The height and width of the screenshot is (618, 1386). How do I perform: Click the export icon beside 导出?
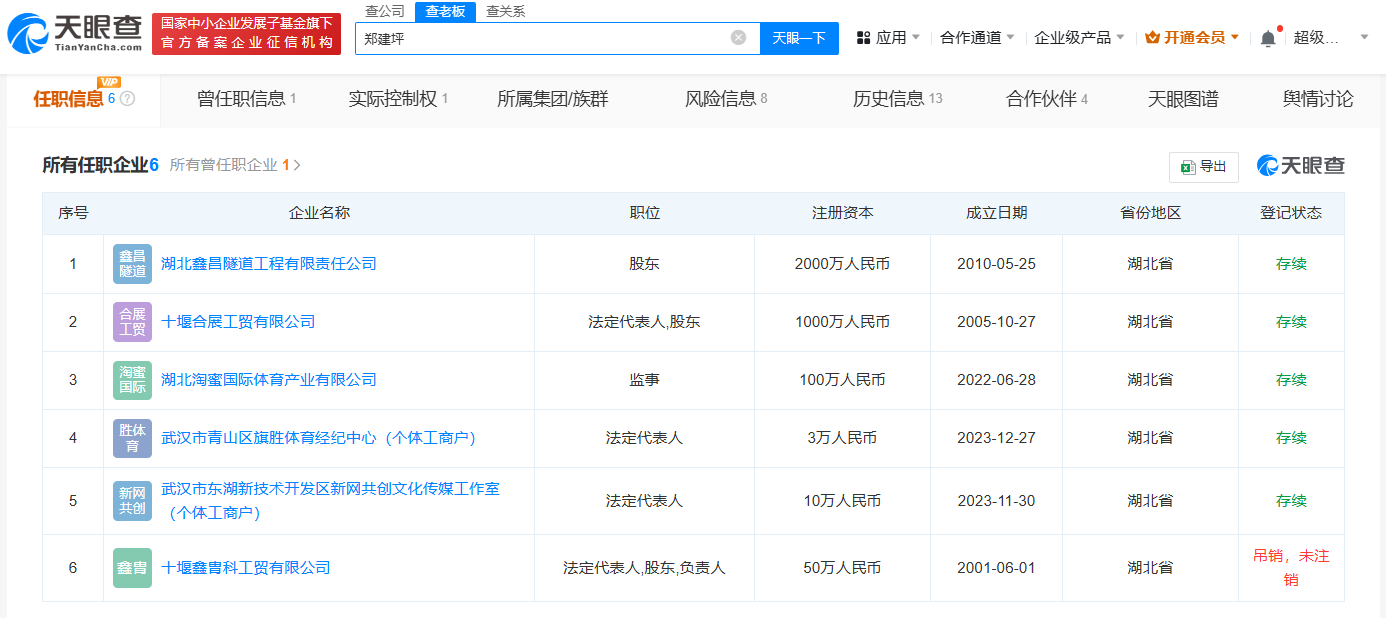1188,167
